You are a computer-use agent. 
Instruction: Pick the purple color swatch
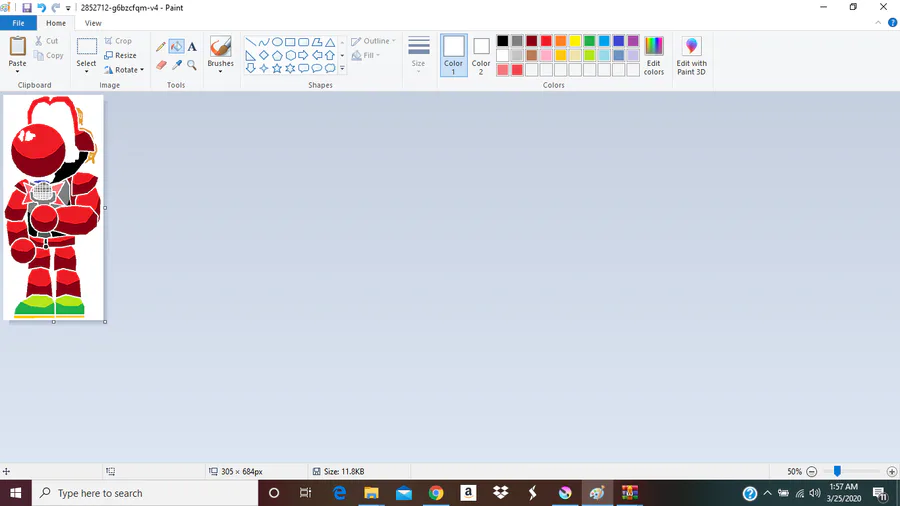[633, 41]
